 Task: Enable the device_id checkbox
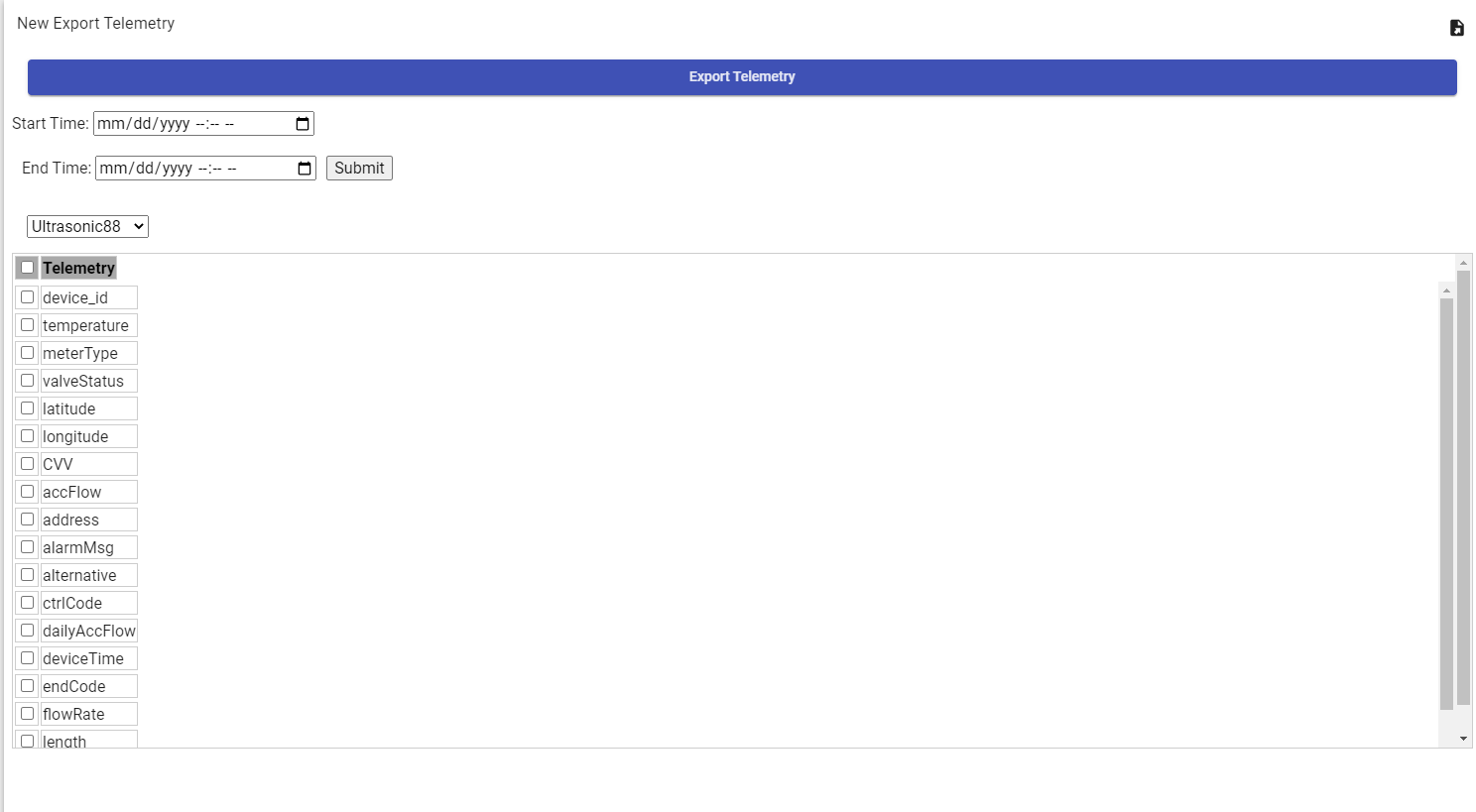(x=27, y=296)
